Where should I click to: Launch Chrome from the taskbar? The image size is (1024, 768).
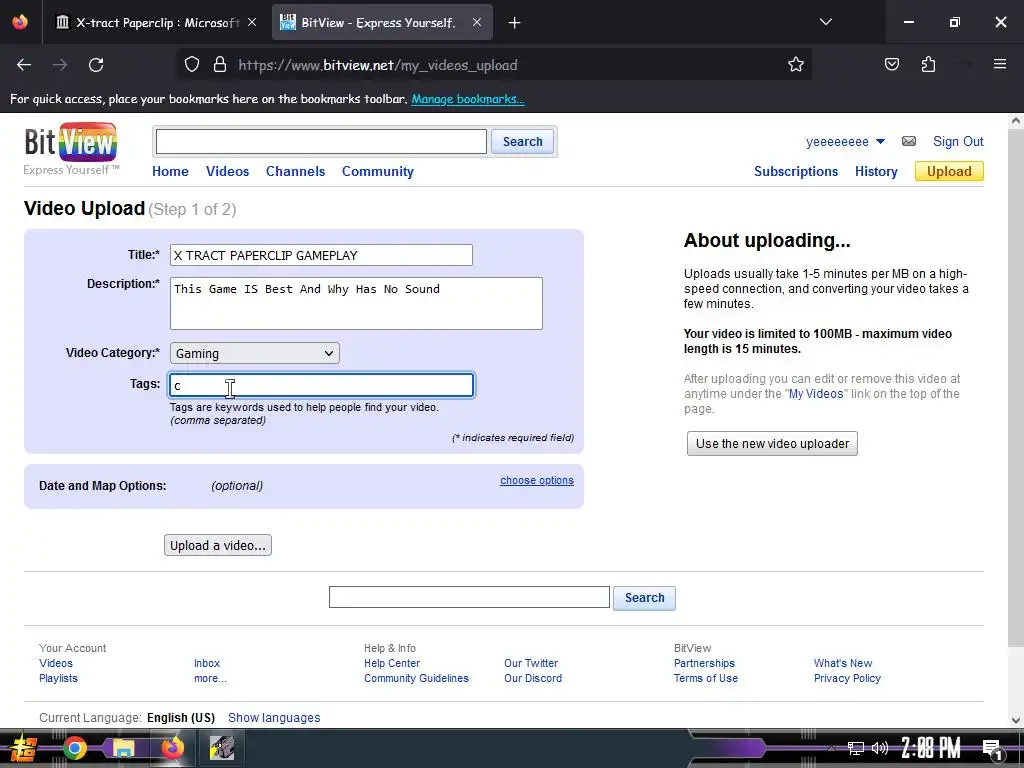tap(74, 748)
